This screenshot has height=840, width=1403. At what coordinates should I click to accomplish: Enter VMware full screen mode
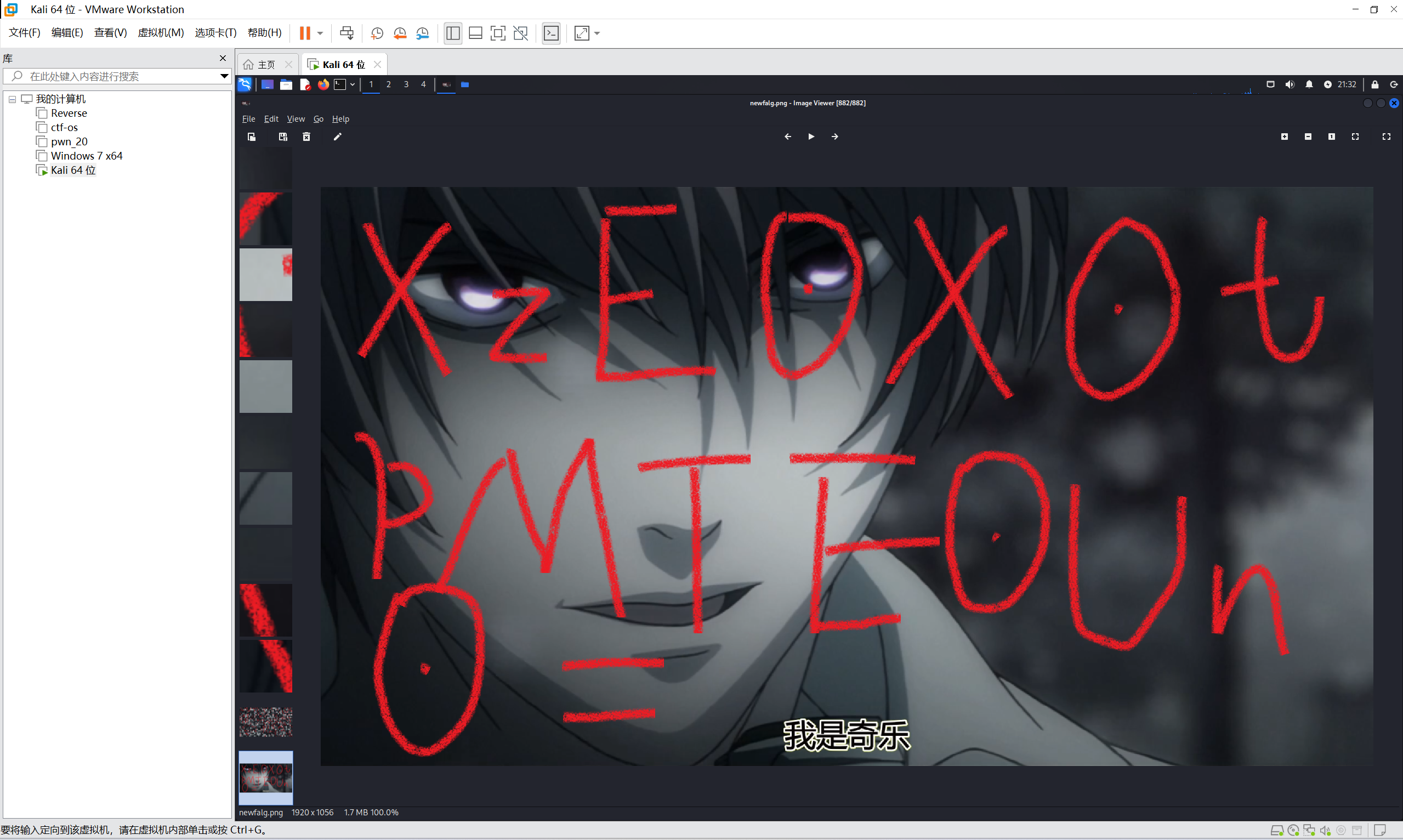(x=498, y=33)
